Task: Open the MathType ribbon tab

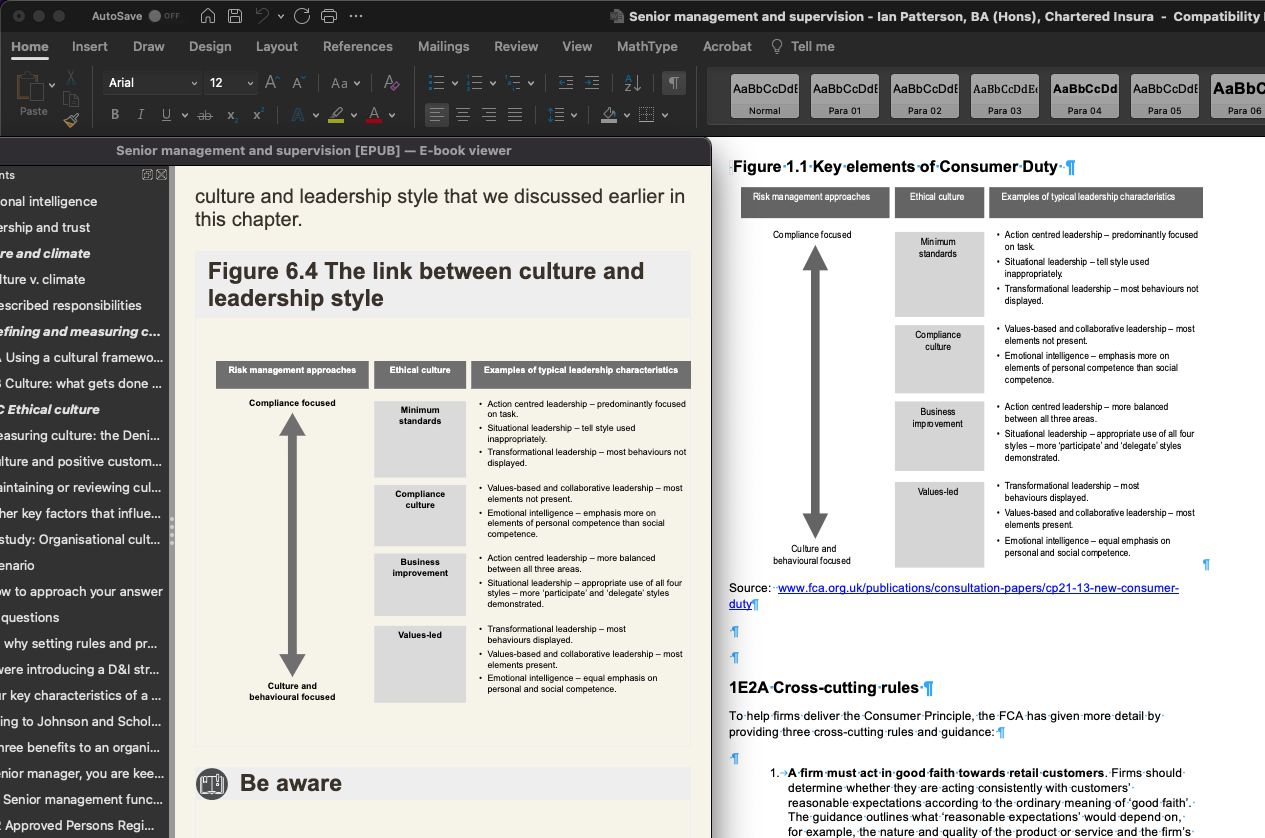Action: (646, 46)
